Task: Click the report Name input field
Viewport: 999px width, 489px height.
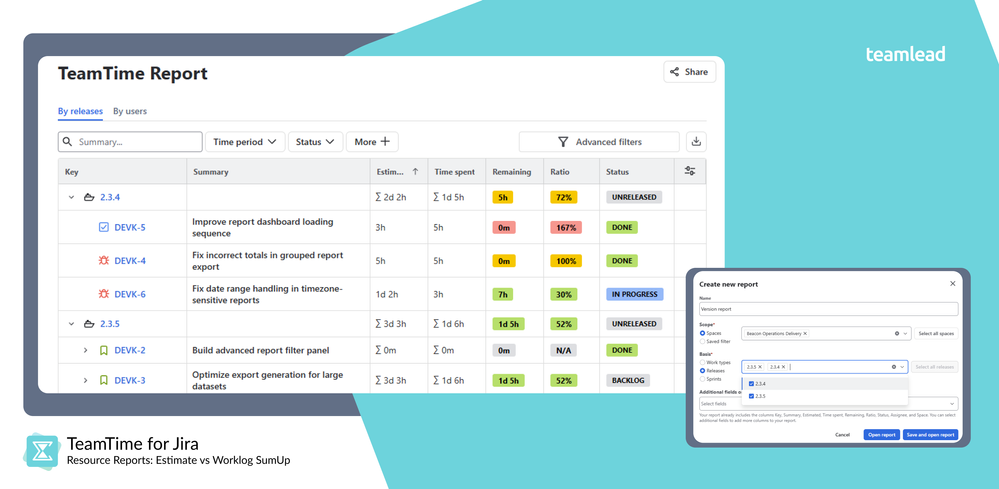Action: click(829, 309)
